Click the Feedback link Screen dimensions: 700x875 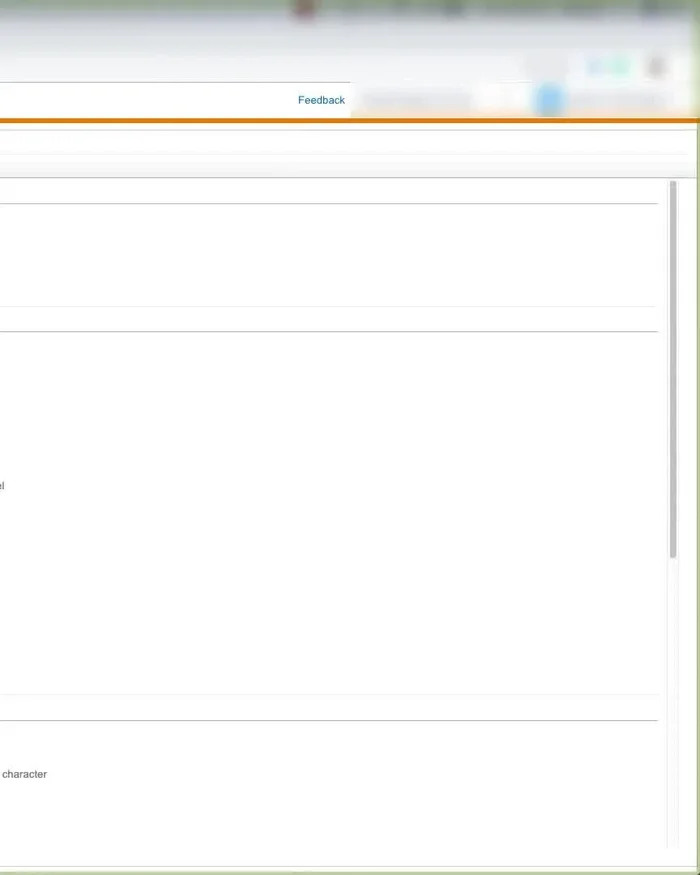point(321,100)
